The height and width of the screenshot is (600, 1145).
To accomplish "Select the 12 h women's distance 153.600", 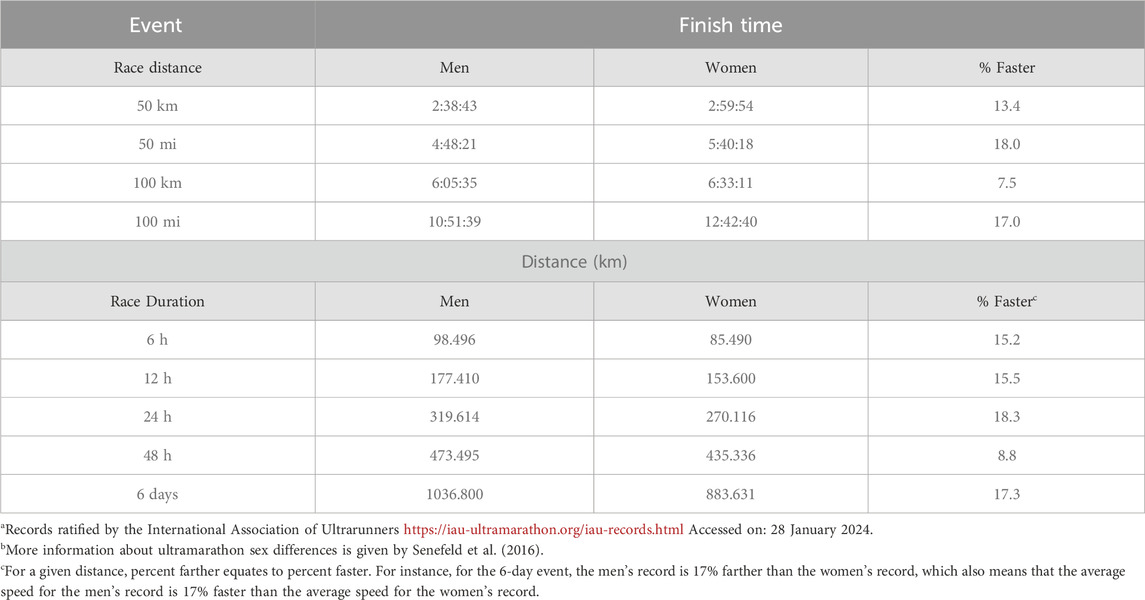I will [x=730, y=379].
